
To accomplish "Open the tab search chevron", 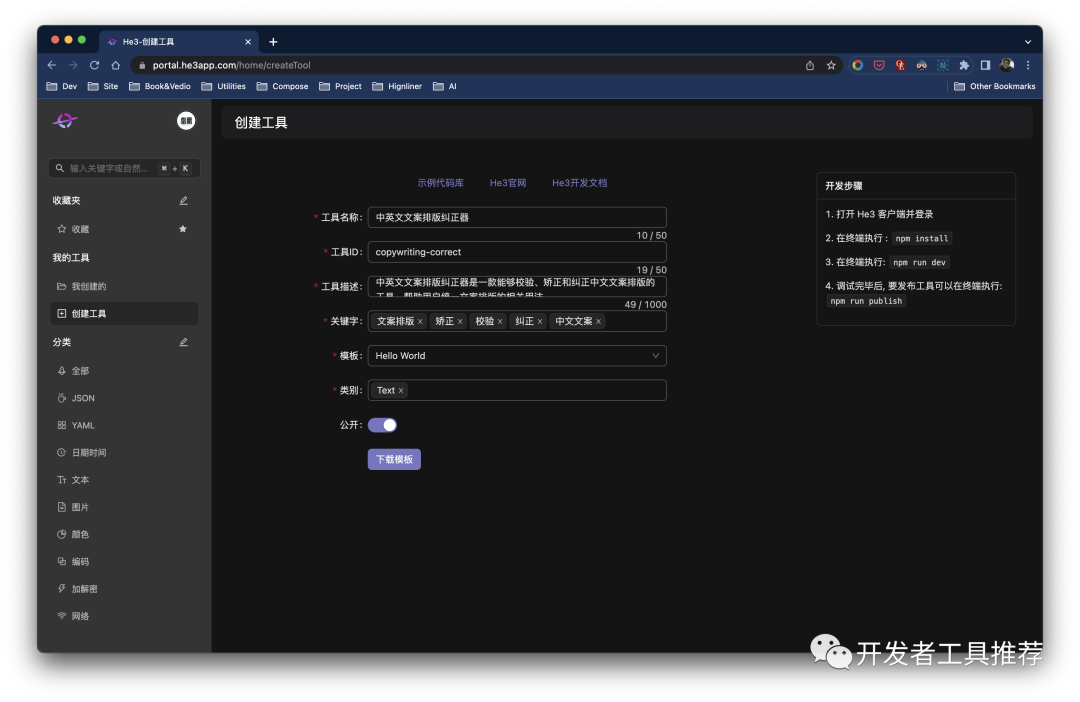I will point(1028,42).
